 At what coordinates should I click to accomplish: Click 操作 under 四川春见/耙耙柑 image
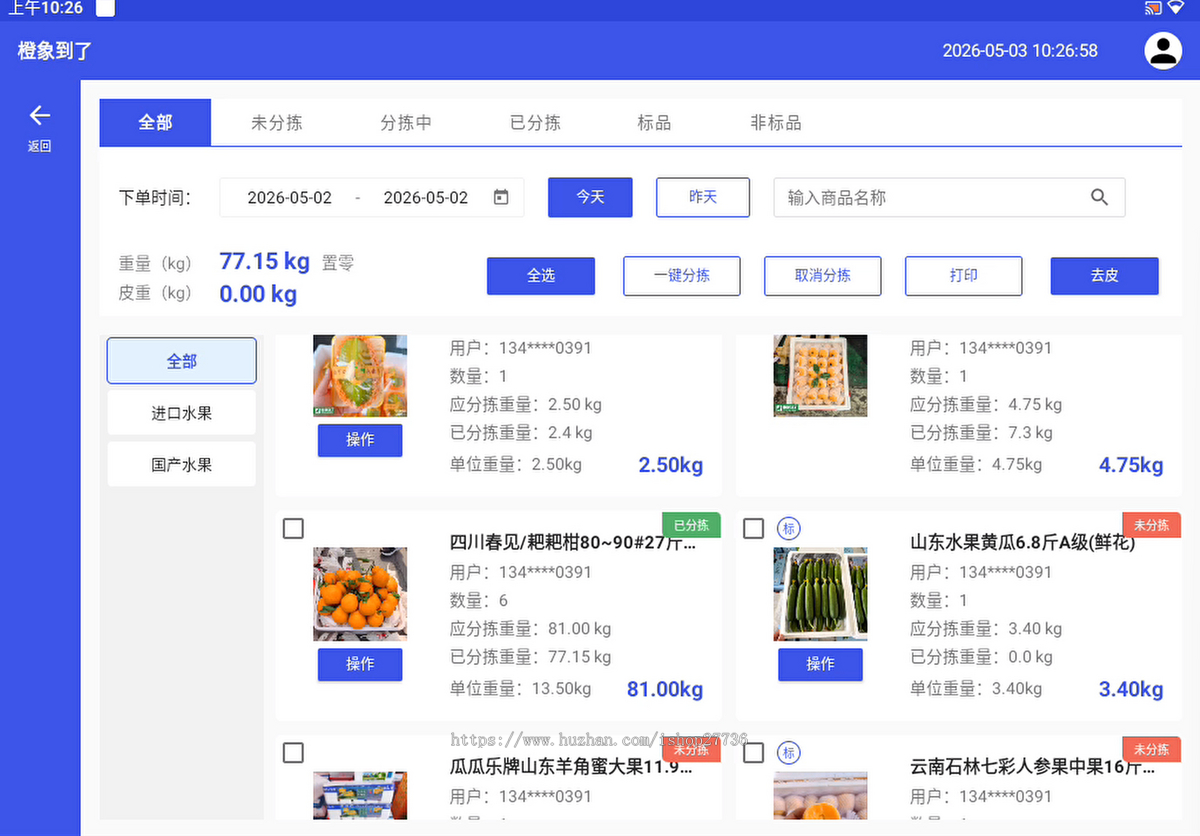tap(360, 664)
